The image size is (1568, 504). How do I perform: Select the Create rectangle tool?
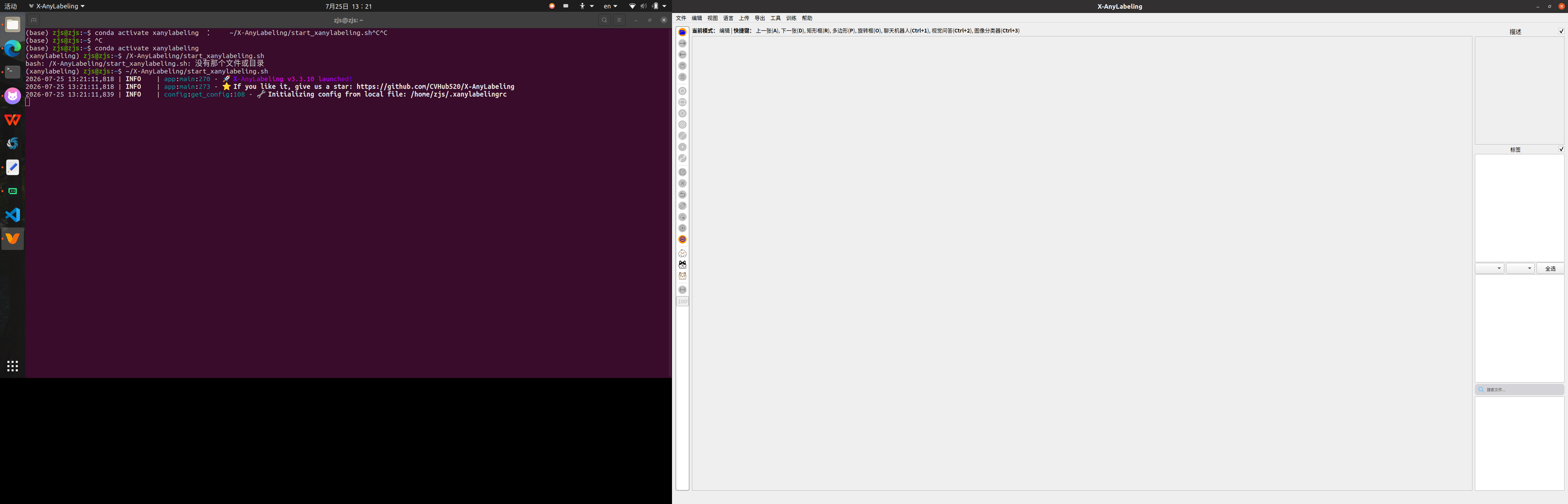click(682, 102)
